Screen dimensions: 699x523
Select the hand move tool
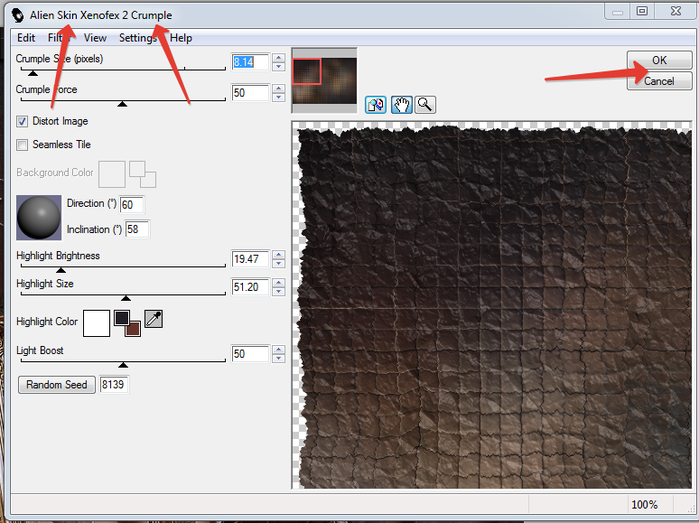point(401,105)
